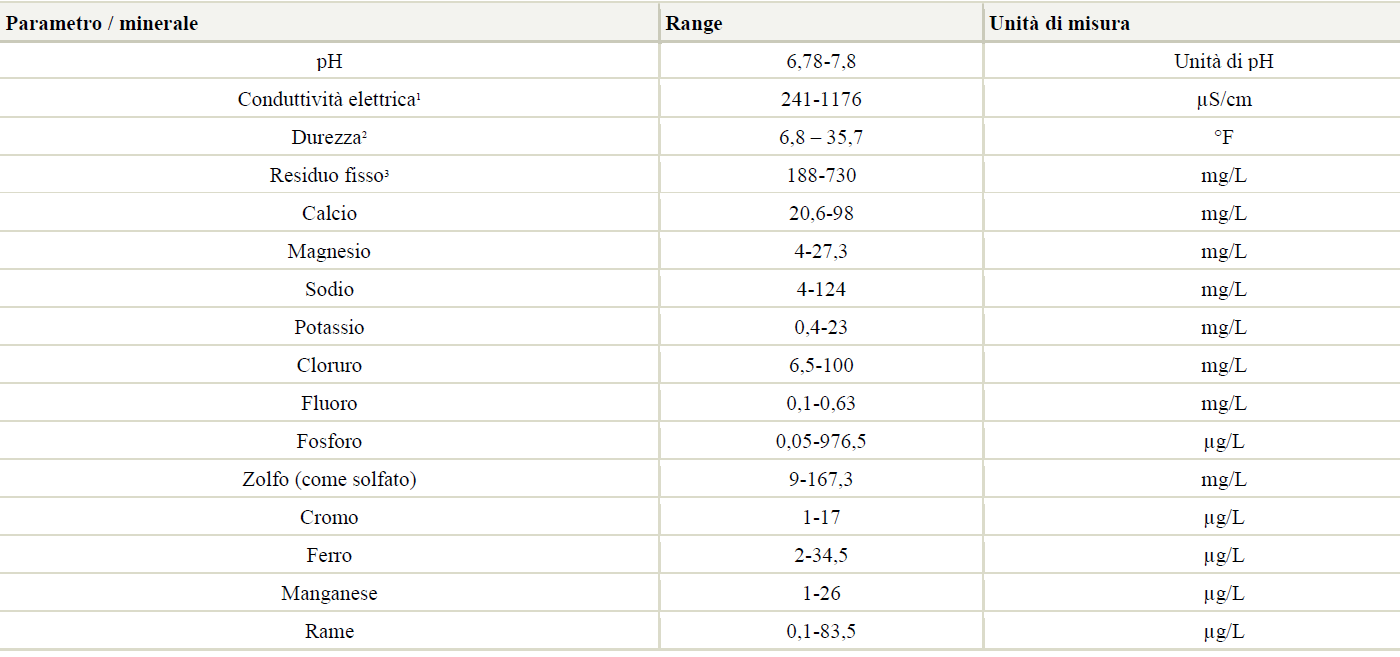Image resolution: width=1400 pixels, height=657 pixels.
Task: Select the Magnesio row label
Action: tap(329, 252)
